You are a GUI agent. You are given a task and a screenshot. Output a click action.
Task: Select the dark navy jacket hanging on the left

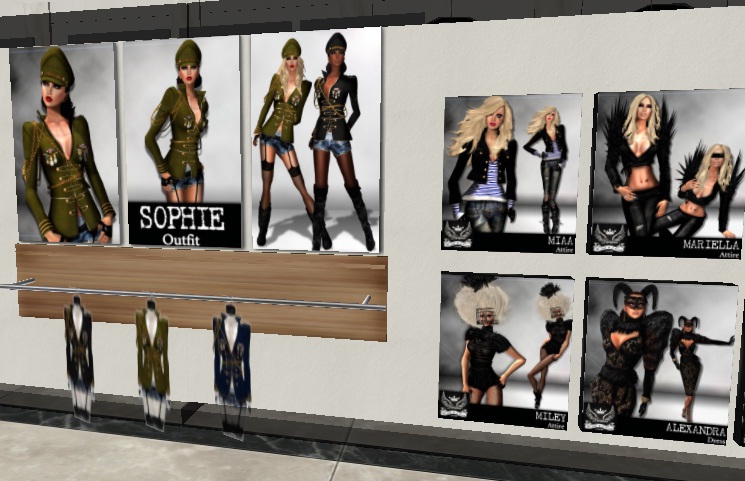pos(78,343)
